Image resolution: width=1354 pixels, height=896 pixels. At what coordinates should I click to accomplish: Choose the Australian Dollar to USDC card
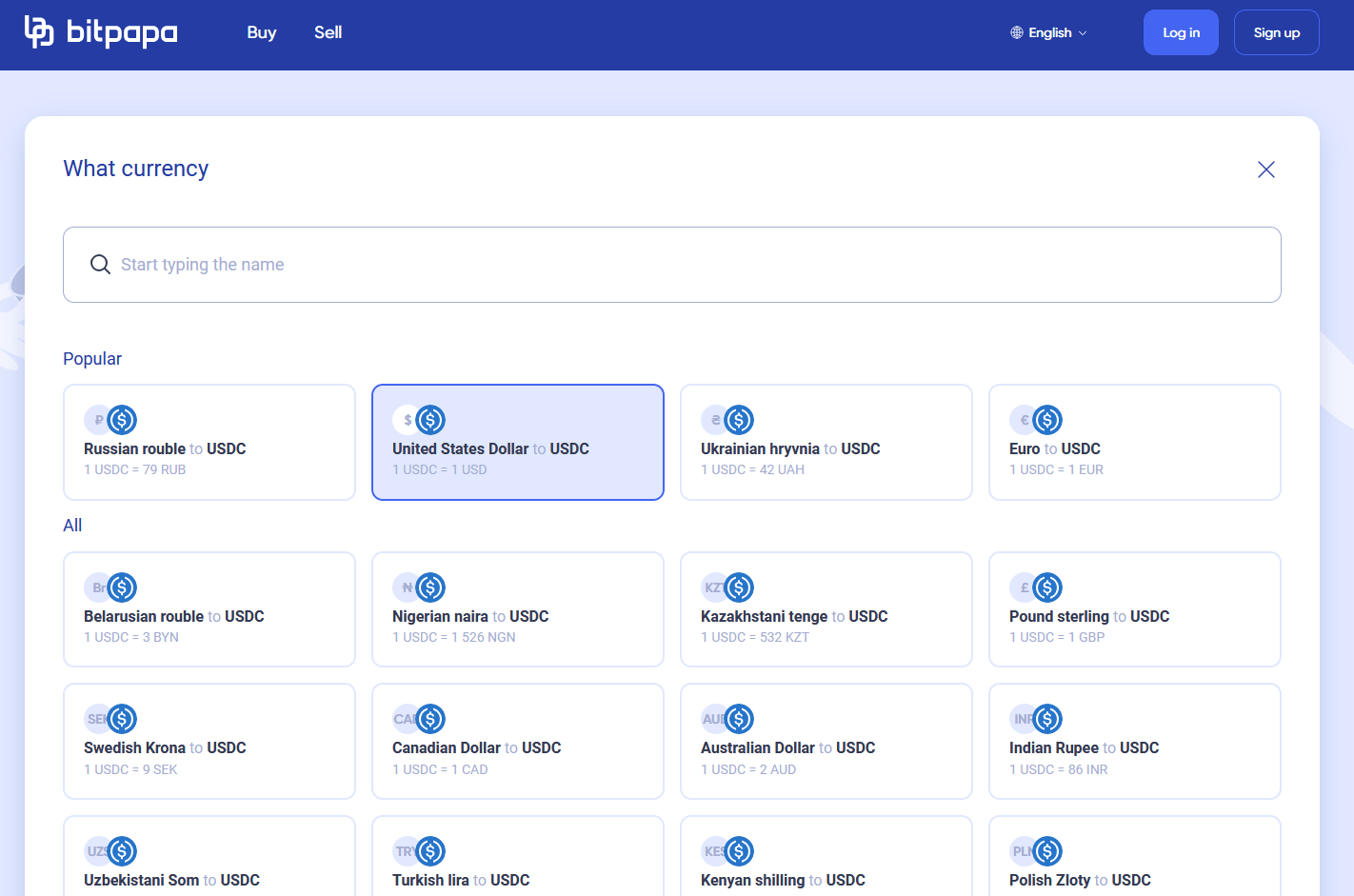(826, 742)
